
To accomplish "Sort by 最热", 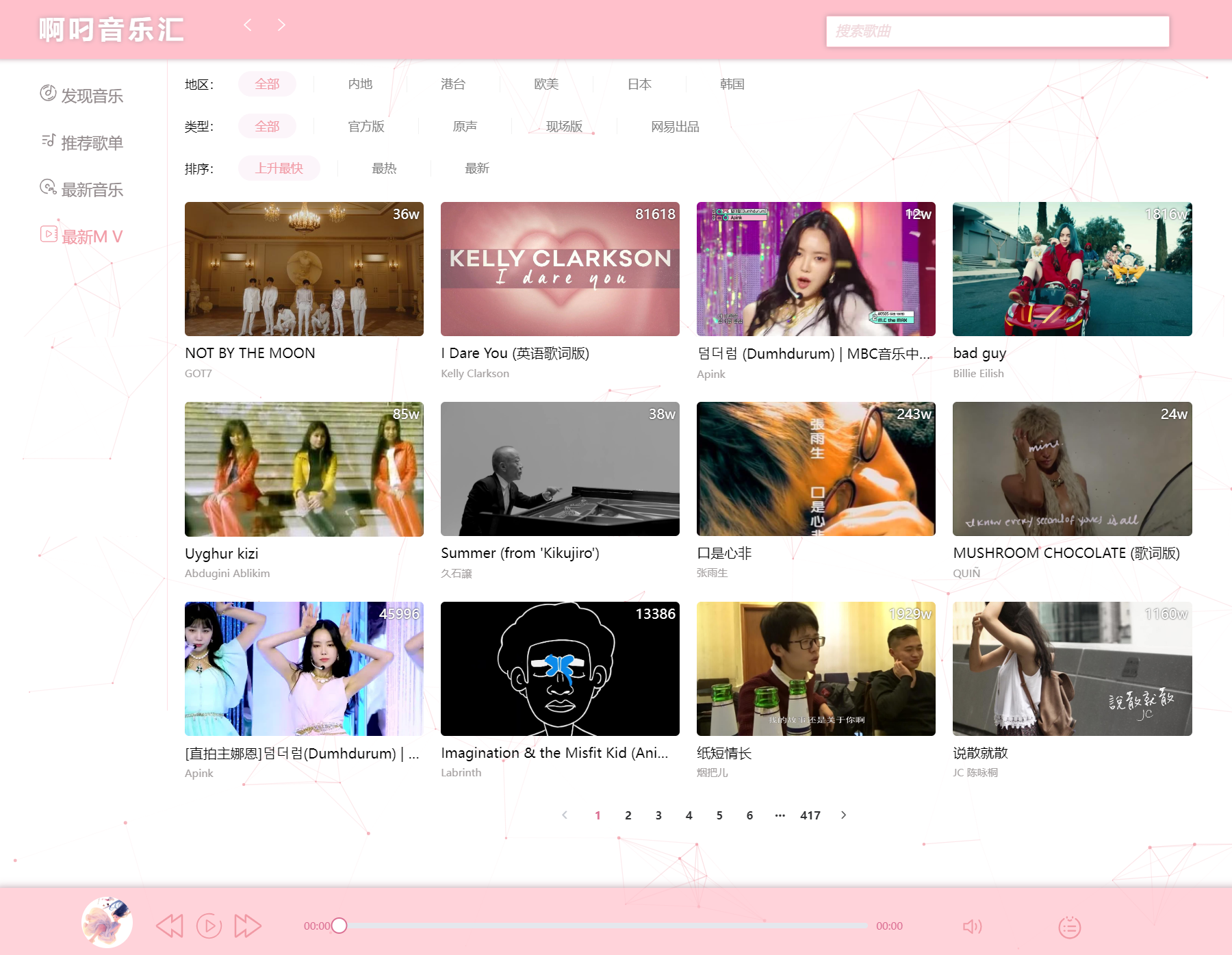I will [x=384, y=168].
